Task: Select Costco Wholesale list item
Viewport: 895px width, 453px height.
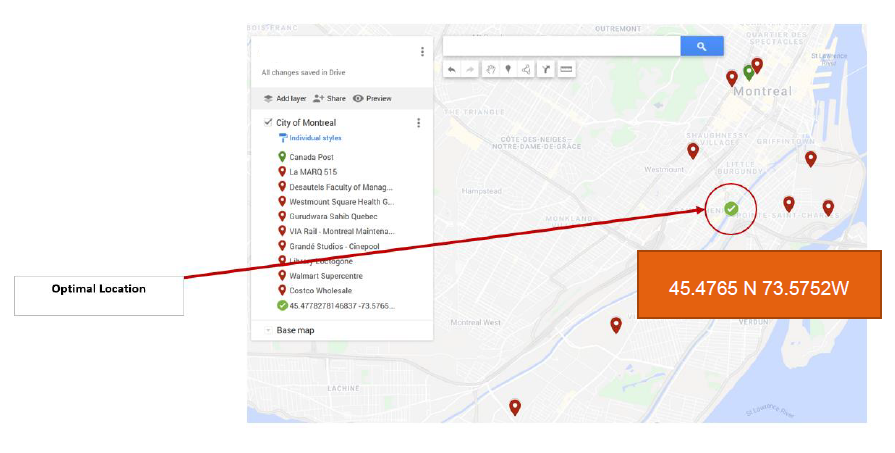Action: pos(320,290)
